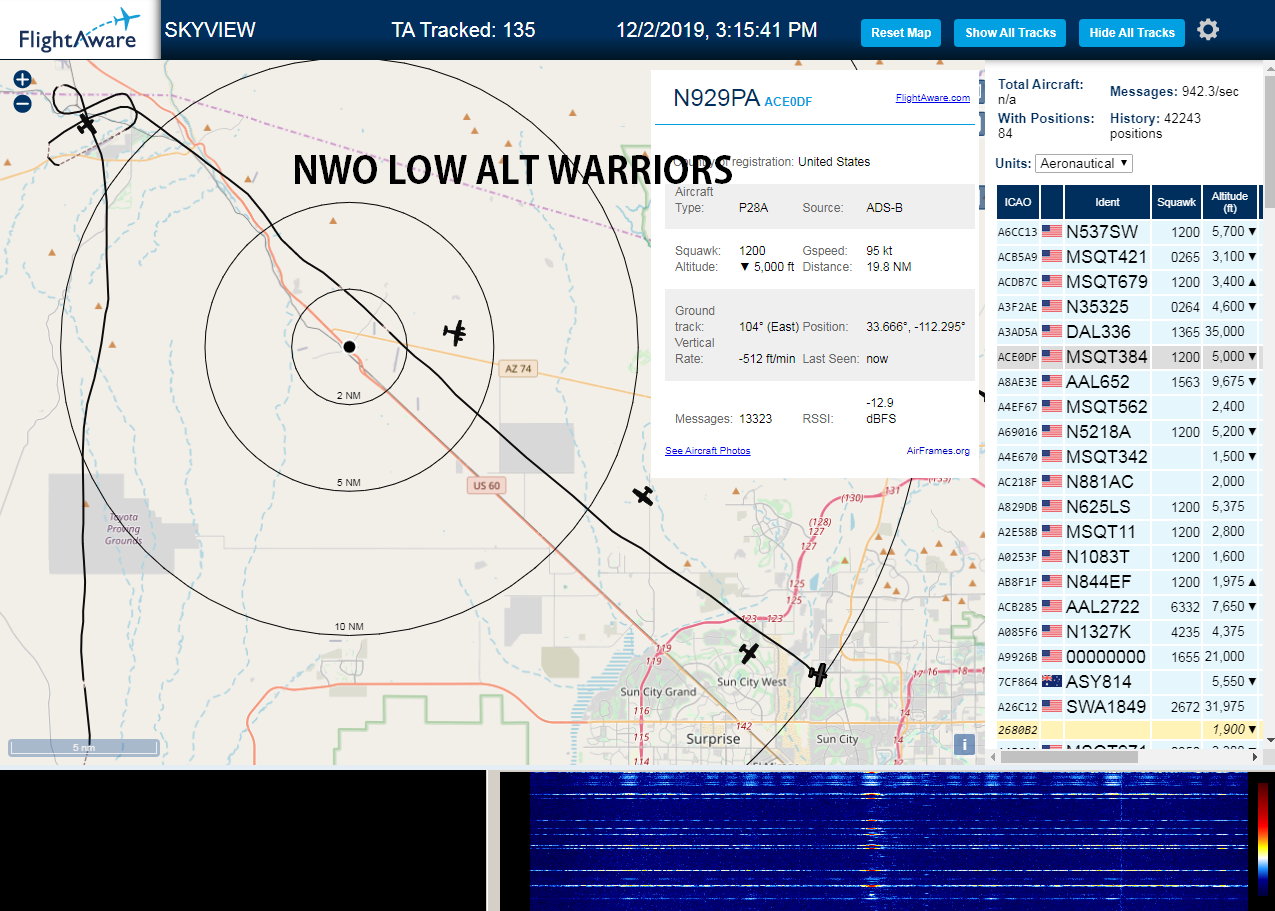Select the AAL2722 aircraft row
Viewport: 1275px width, 911px height.
click(x=1128, y=606)
